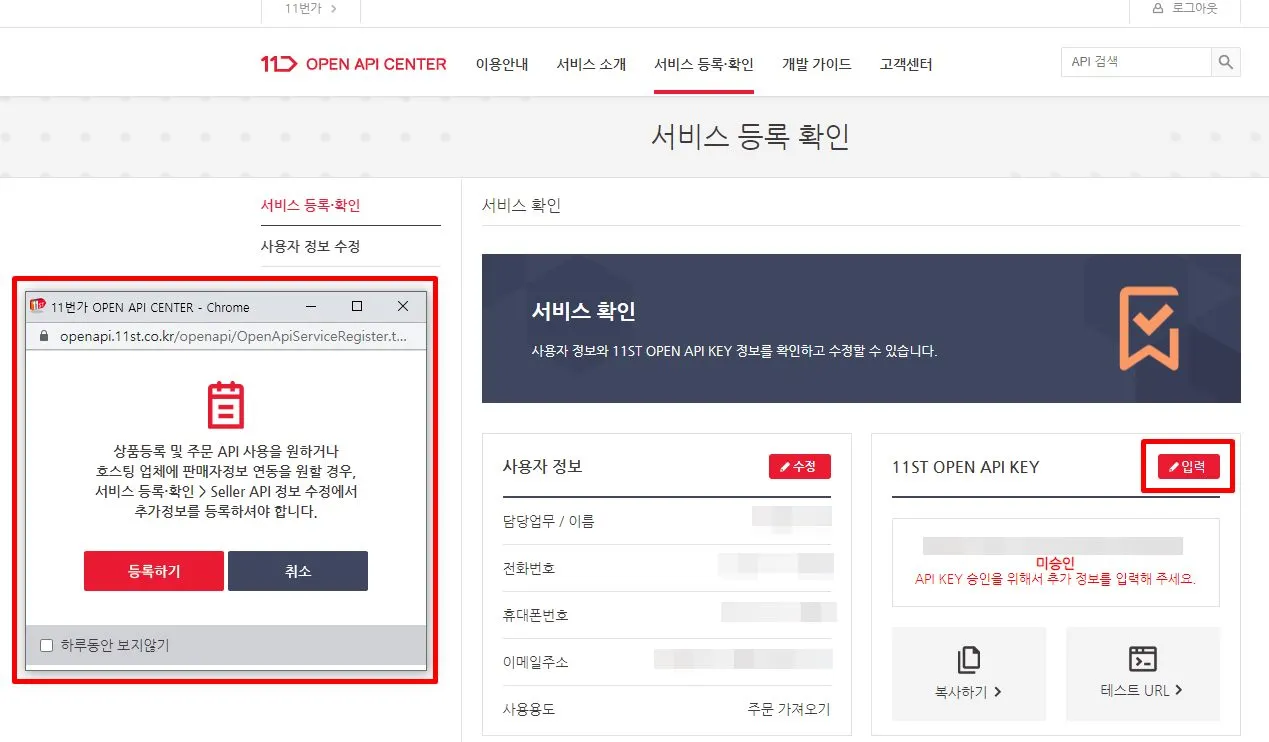The image size is (1269, 742).
Task: Click the 테스트 URL tile
Action: pyautogui.click(x=1143, y=674)
